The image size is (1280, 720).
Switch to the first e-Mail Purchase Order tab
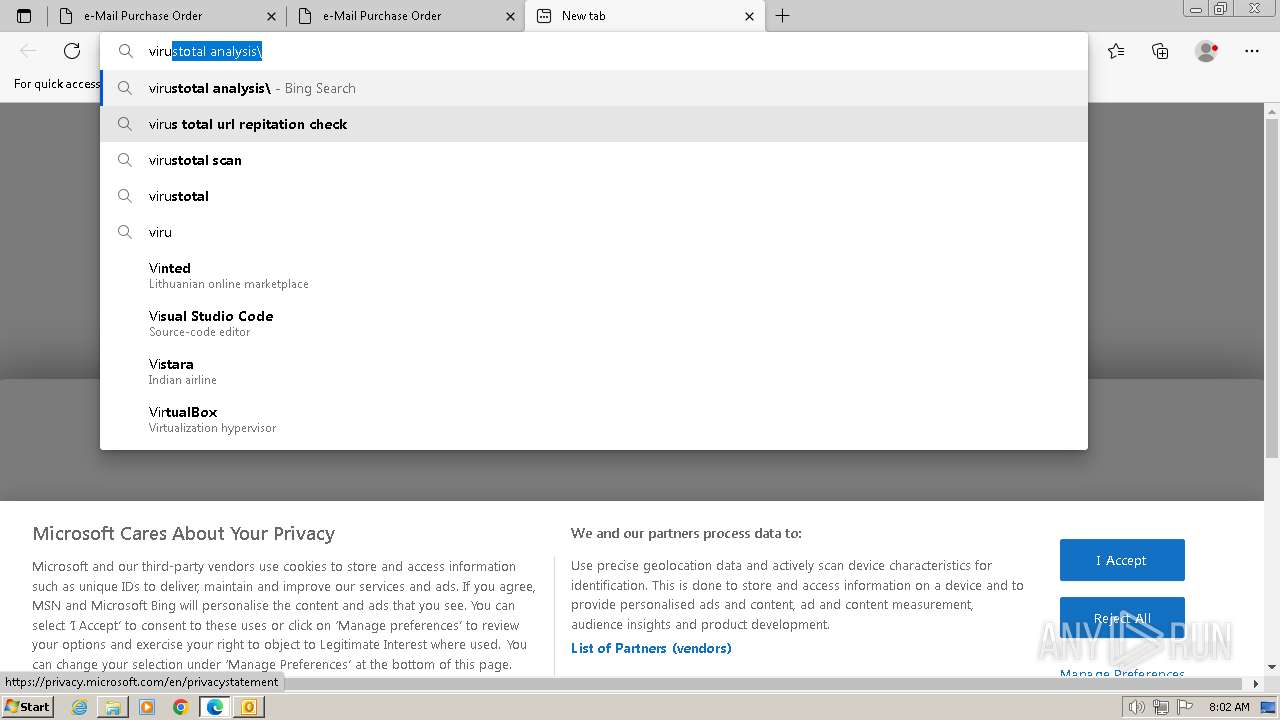(167, 15)
